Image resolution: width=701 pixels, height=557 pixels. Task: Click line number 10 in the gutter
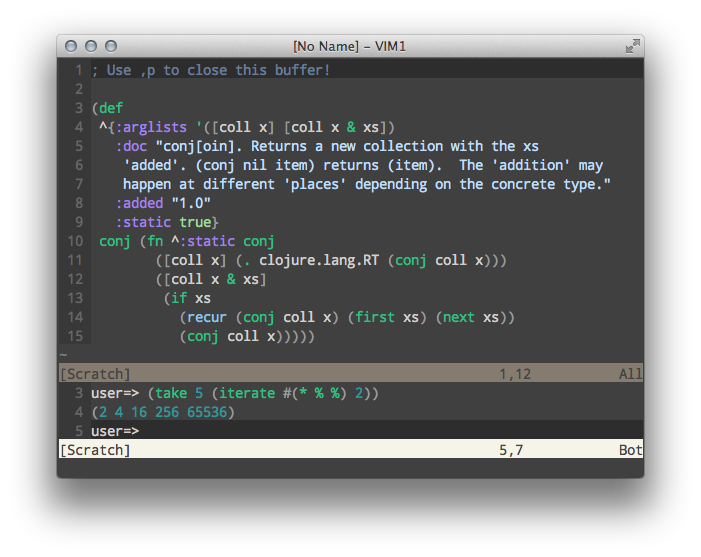click(75, 241)
